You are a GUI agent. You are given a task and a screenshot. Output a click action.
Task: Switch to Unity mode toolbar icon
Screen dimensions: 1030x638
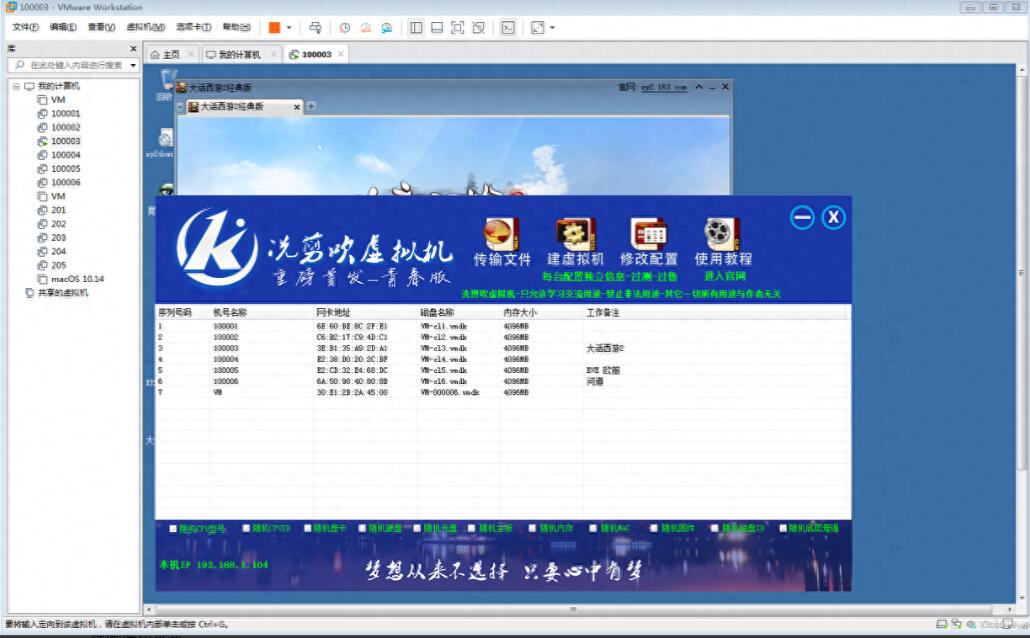pyautogui.click(x=479, y=28)
